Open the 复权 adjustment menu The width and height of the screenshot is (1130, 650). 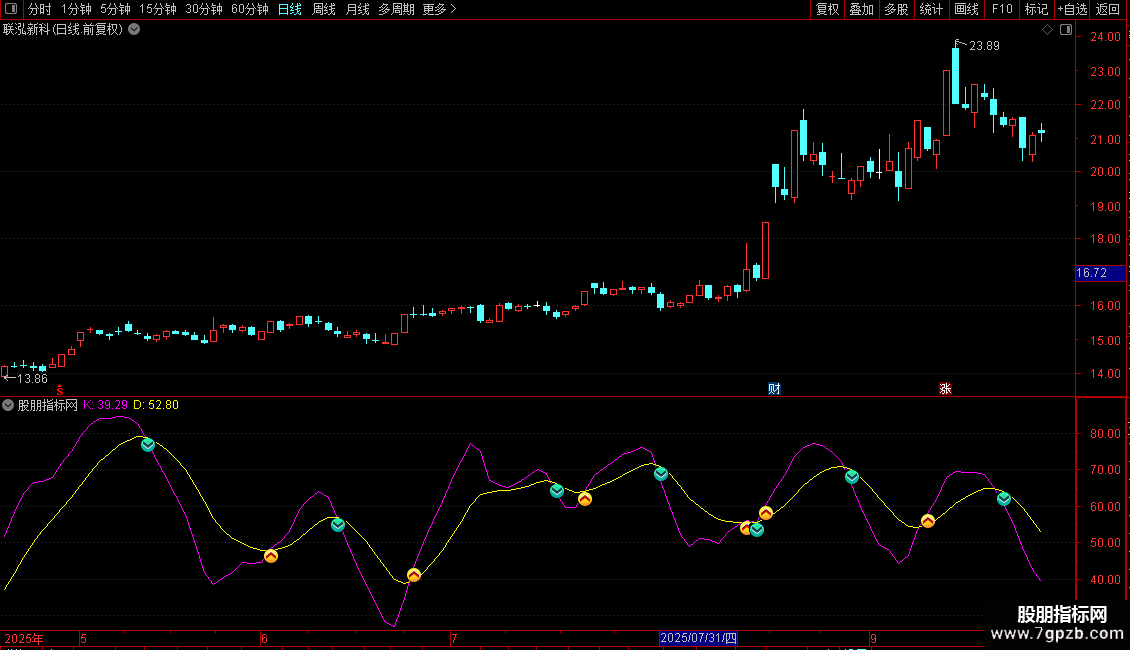tap(827, 9)
